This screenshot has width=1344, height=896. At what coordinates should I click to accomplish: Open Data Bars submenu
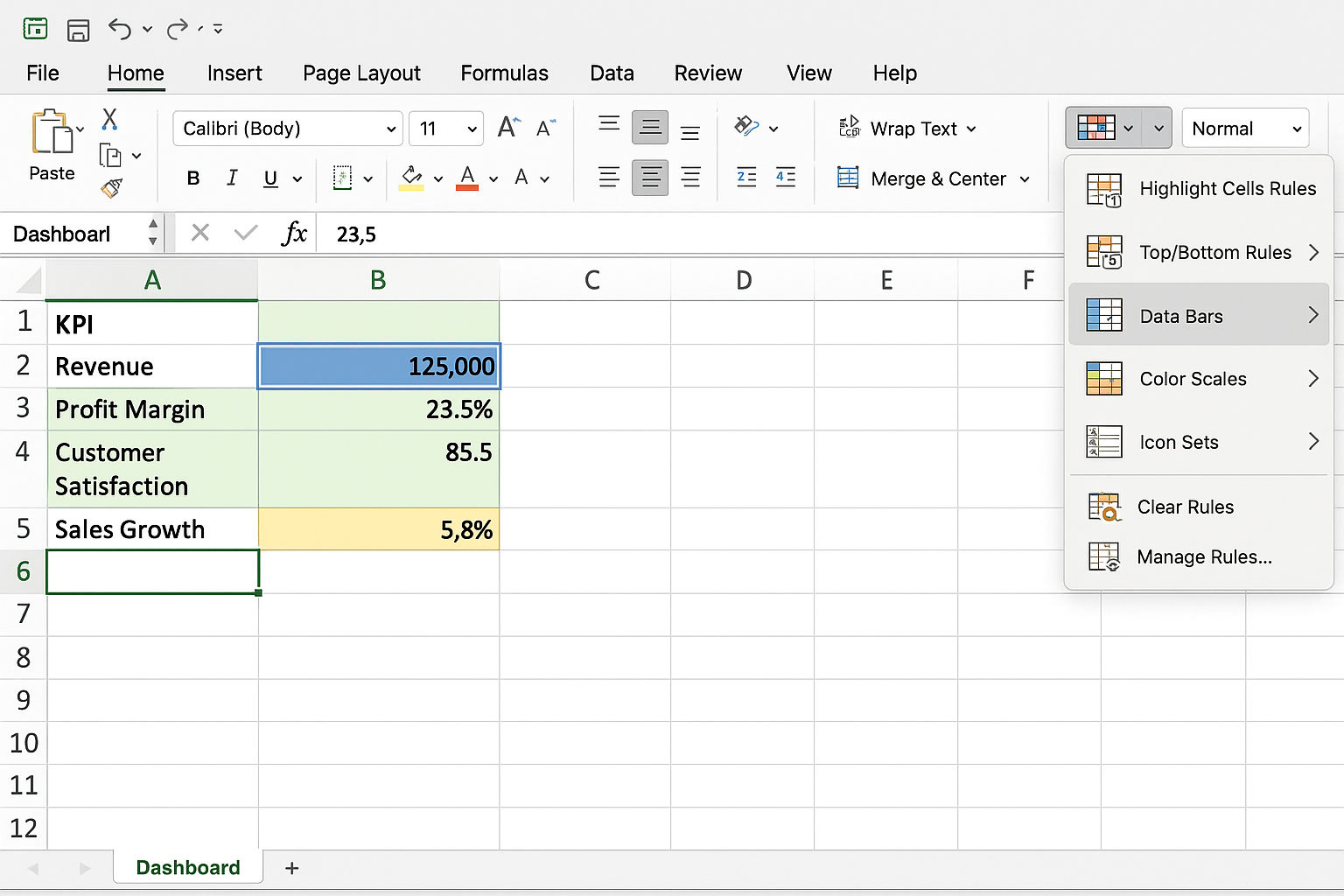(1199, 315)
